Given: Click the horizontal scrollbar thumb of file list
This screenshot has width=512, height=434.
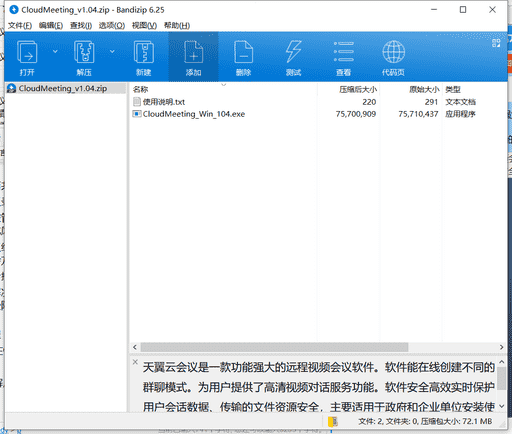Looking at the screenshot, I should pyautogui.click(x=274, y=347).
